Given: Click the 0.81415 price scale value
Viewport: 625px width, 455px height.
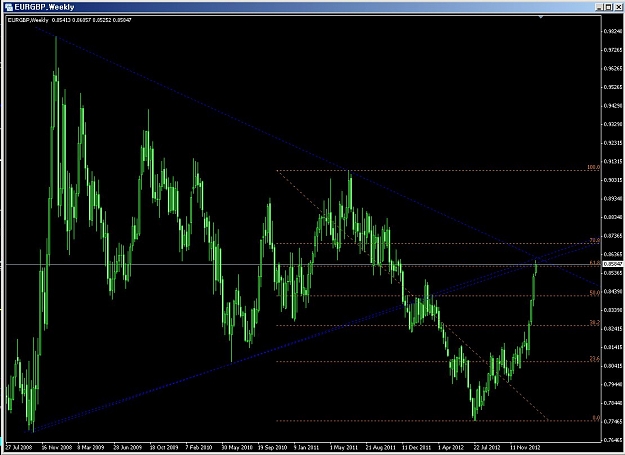Looking at the screenshot, I should tap(613, 347).
